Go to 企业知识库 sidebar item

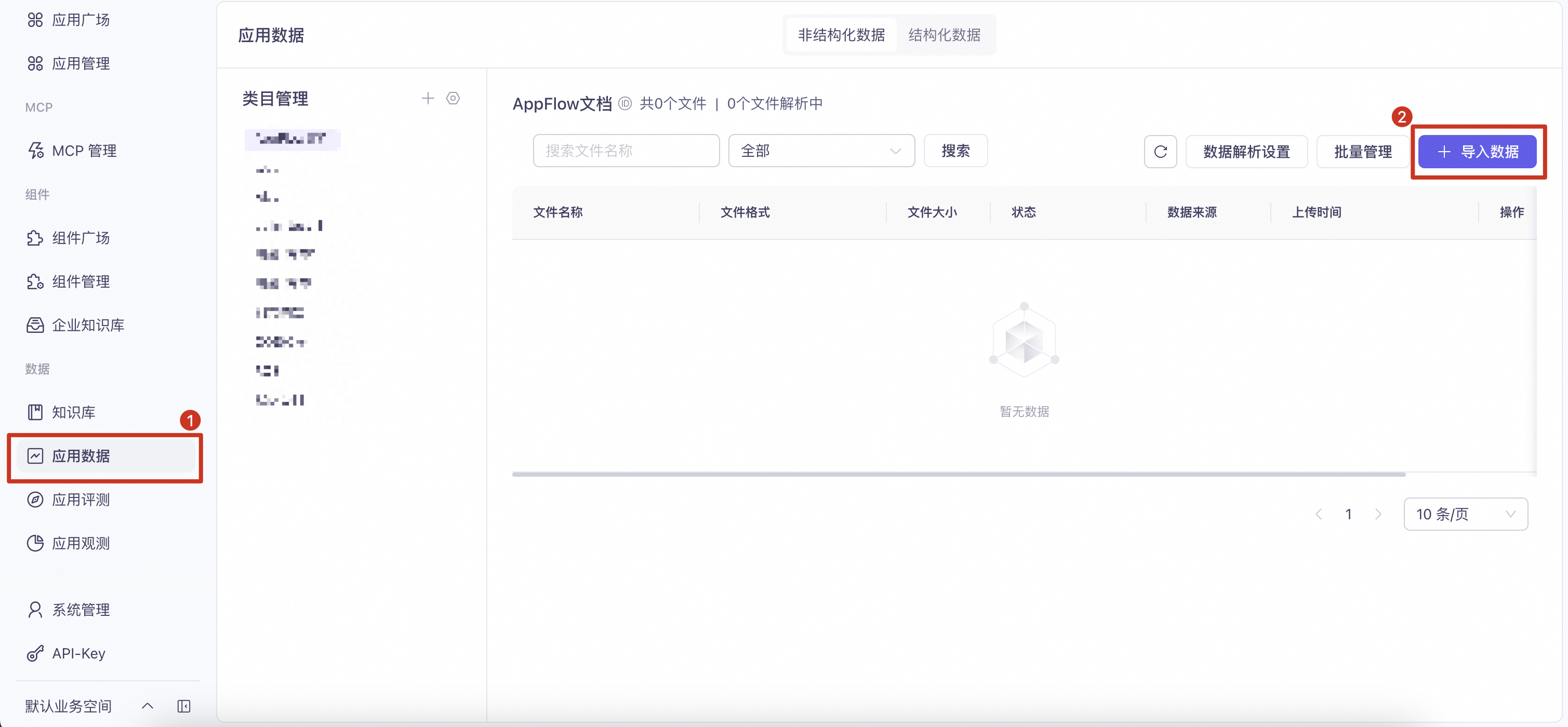point(88,325)
